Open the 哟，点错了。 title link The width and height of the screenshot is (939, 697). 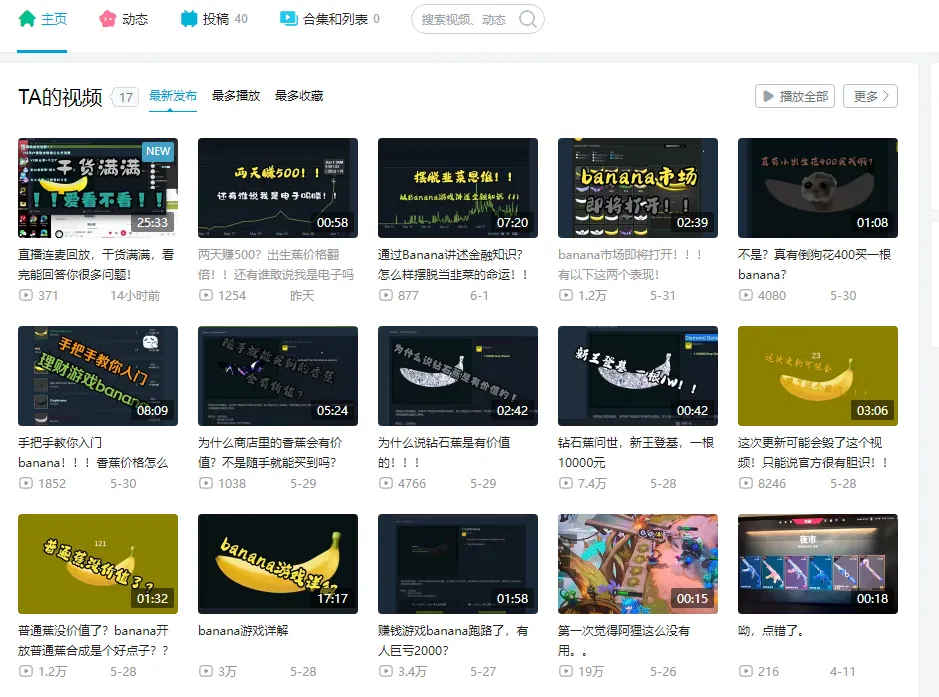tap(771, 631)
